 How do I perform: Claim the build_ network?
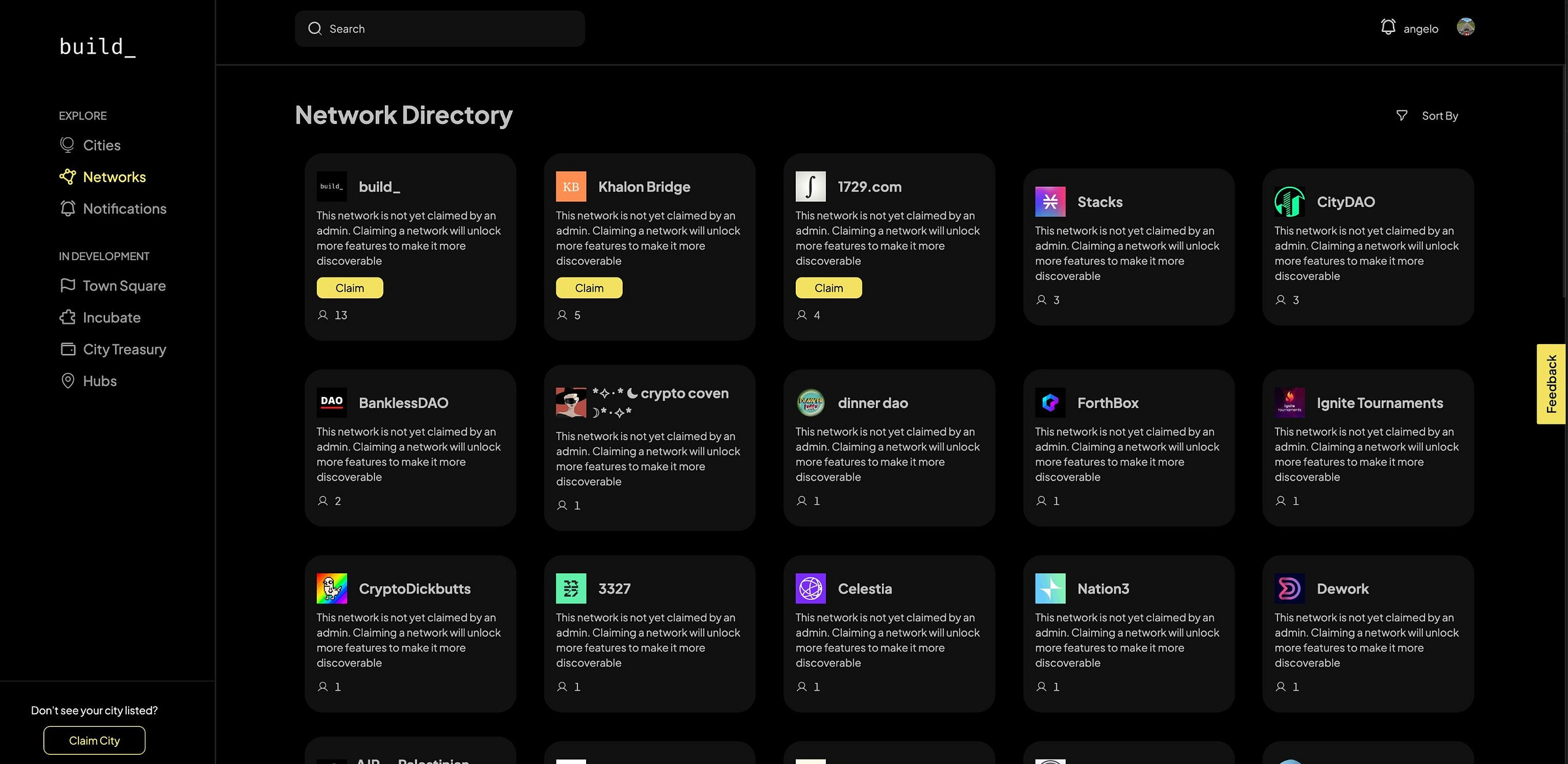point(350,288)
